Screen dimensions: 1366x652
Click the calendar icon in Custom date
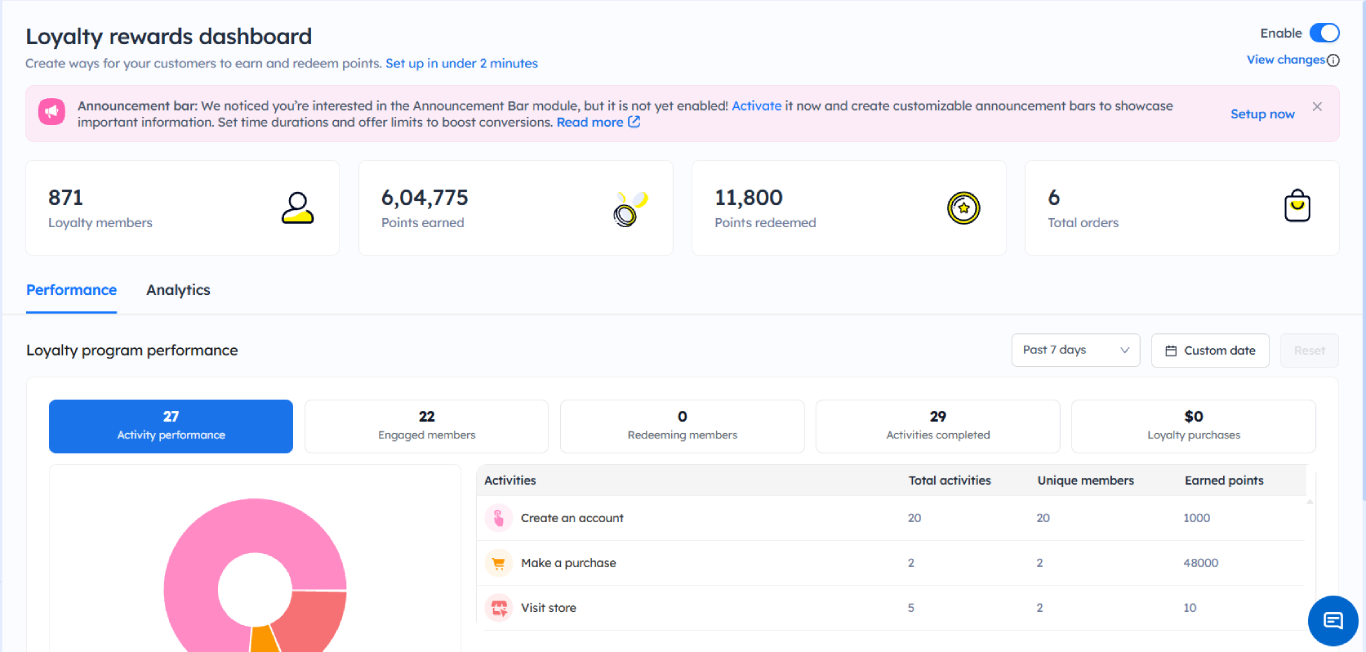(x=1171, y=351)
